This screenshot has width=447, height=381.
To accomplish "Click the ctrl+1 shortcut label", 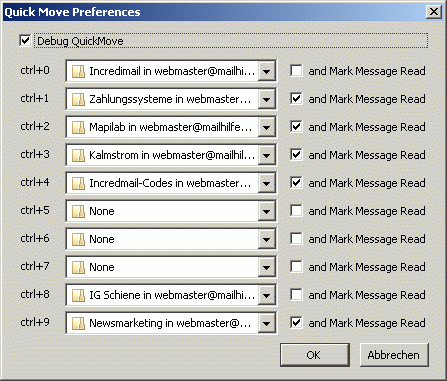I will click(x=35, y=98).
